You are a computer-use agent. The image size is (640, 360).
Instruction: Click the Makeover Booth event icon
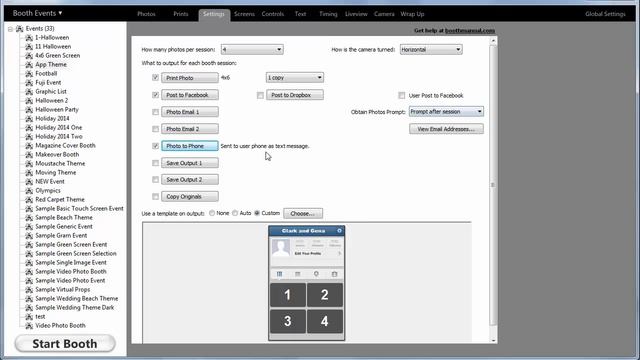pos(29,155)
